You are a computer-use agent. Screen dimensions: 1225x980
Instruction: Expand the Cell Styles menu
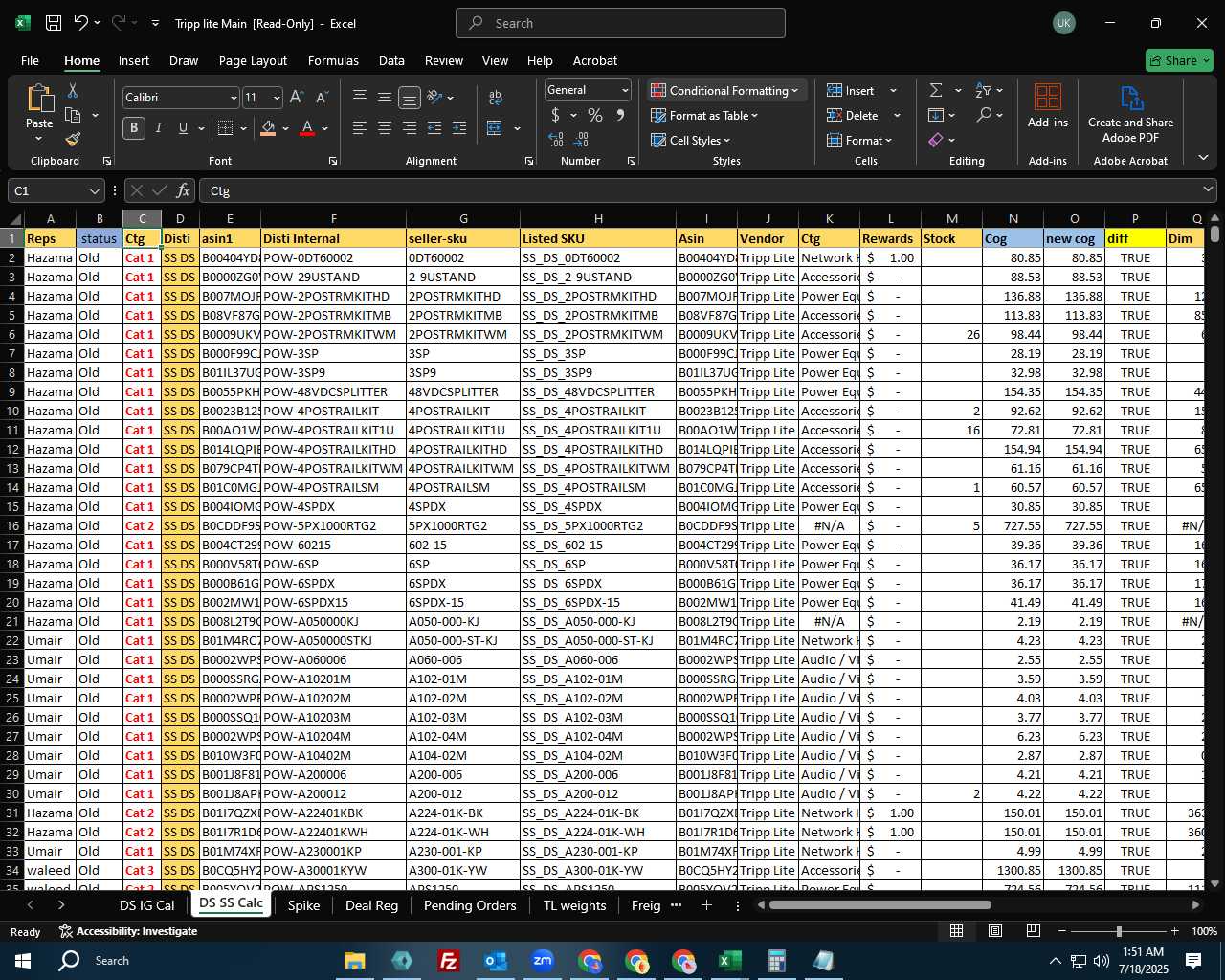point(691,140)
